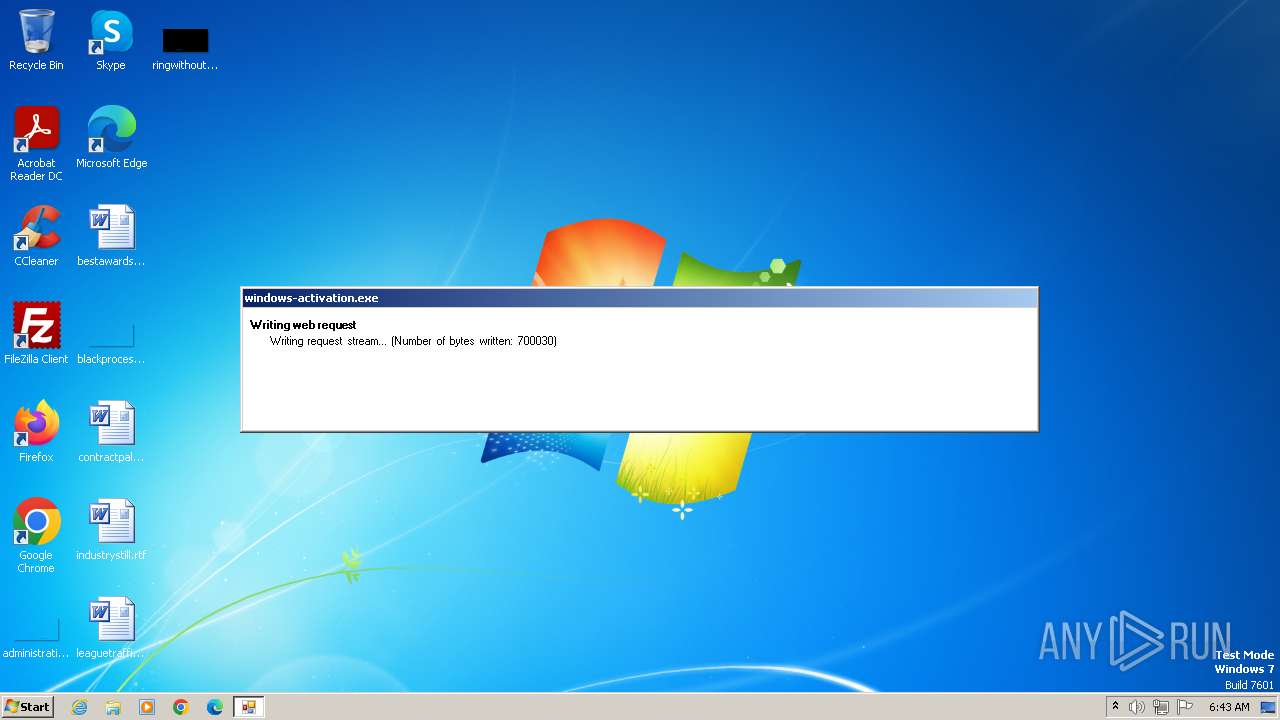Launch Edge from the taskbar

(215, 707)
